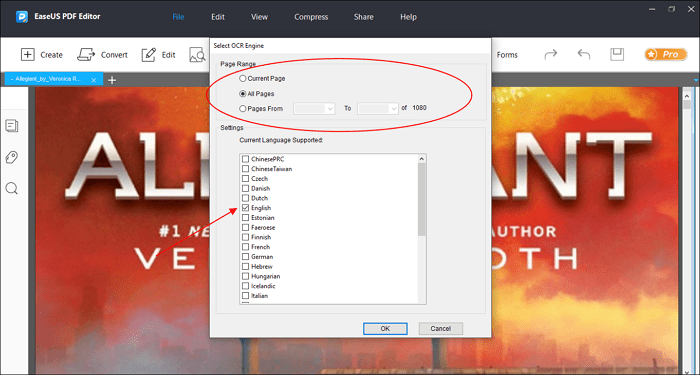
Task: Add a new document tab with plus icon
Action: (x=112, y=80)
